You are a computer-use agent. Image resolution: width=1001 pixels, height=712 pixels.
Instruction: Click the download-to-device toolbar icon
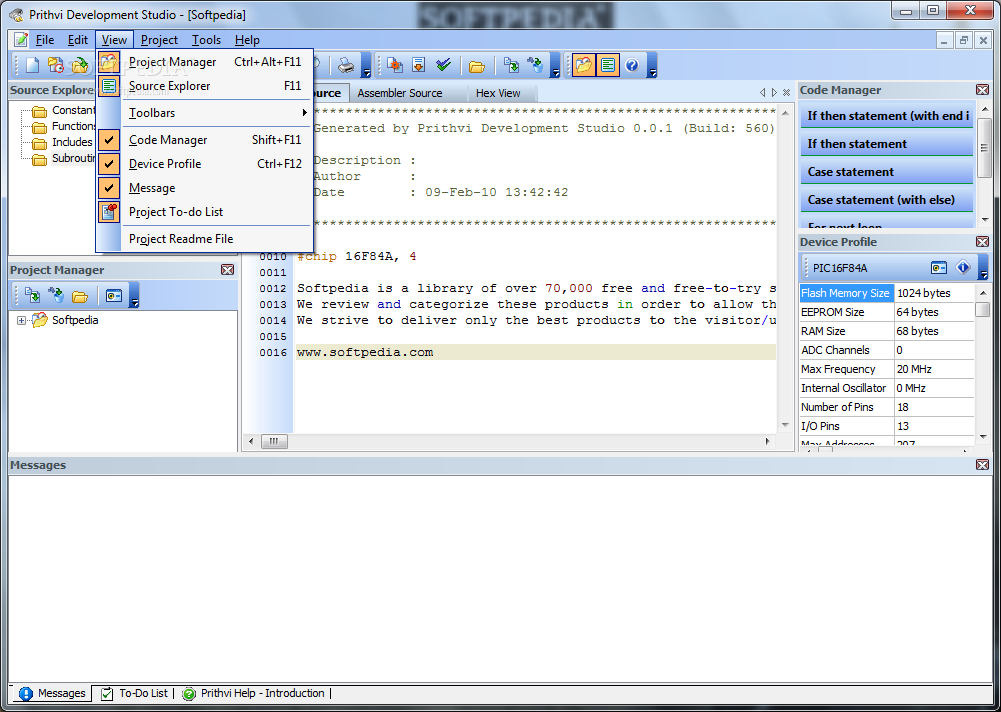point(419,65)
